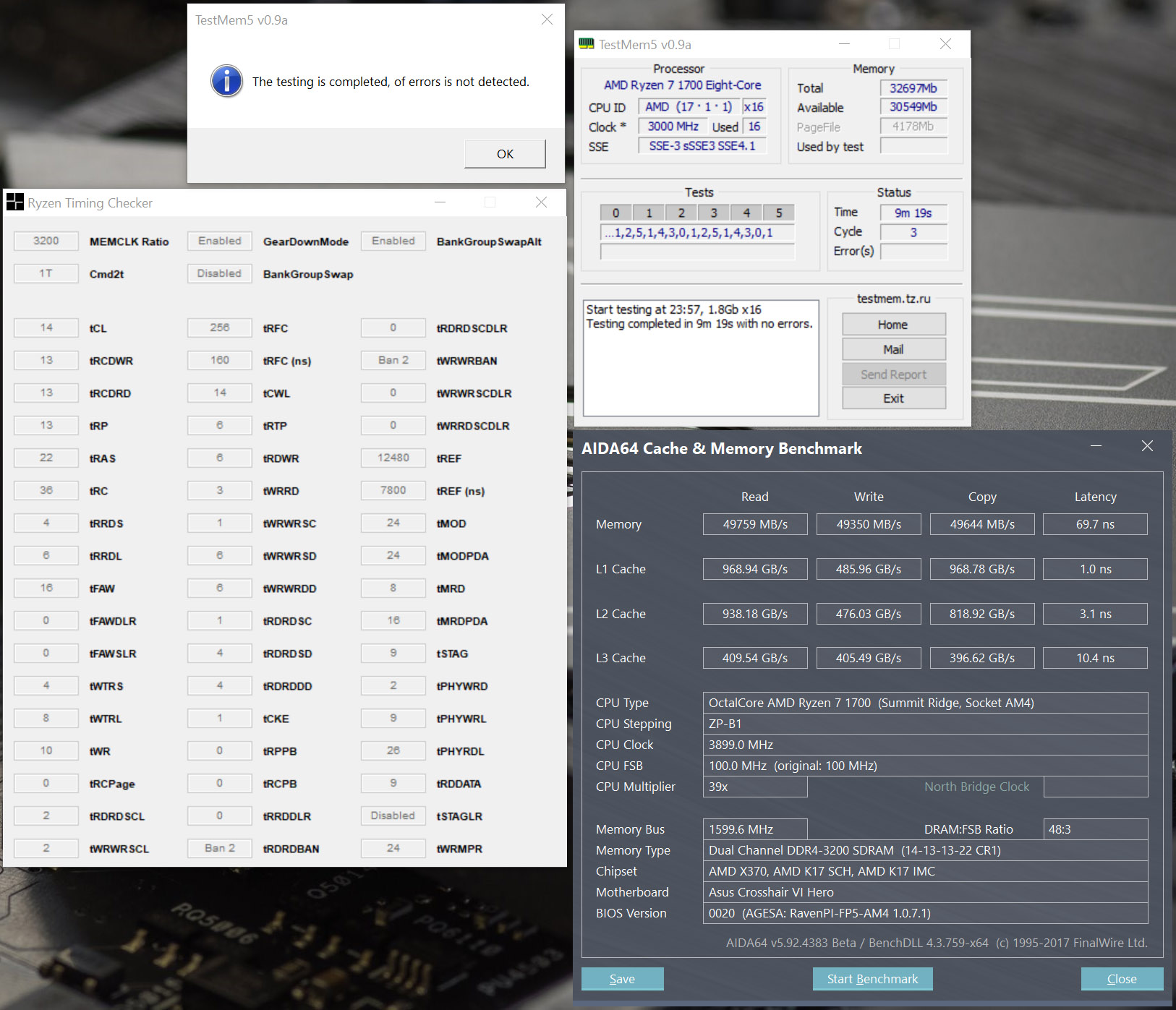Click the Motherboard value Asus Crosshair VI Hero
Image resolution: width=1176 pixels, height=1010 pixels.
[925, 892]
